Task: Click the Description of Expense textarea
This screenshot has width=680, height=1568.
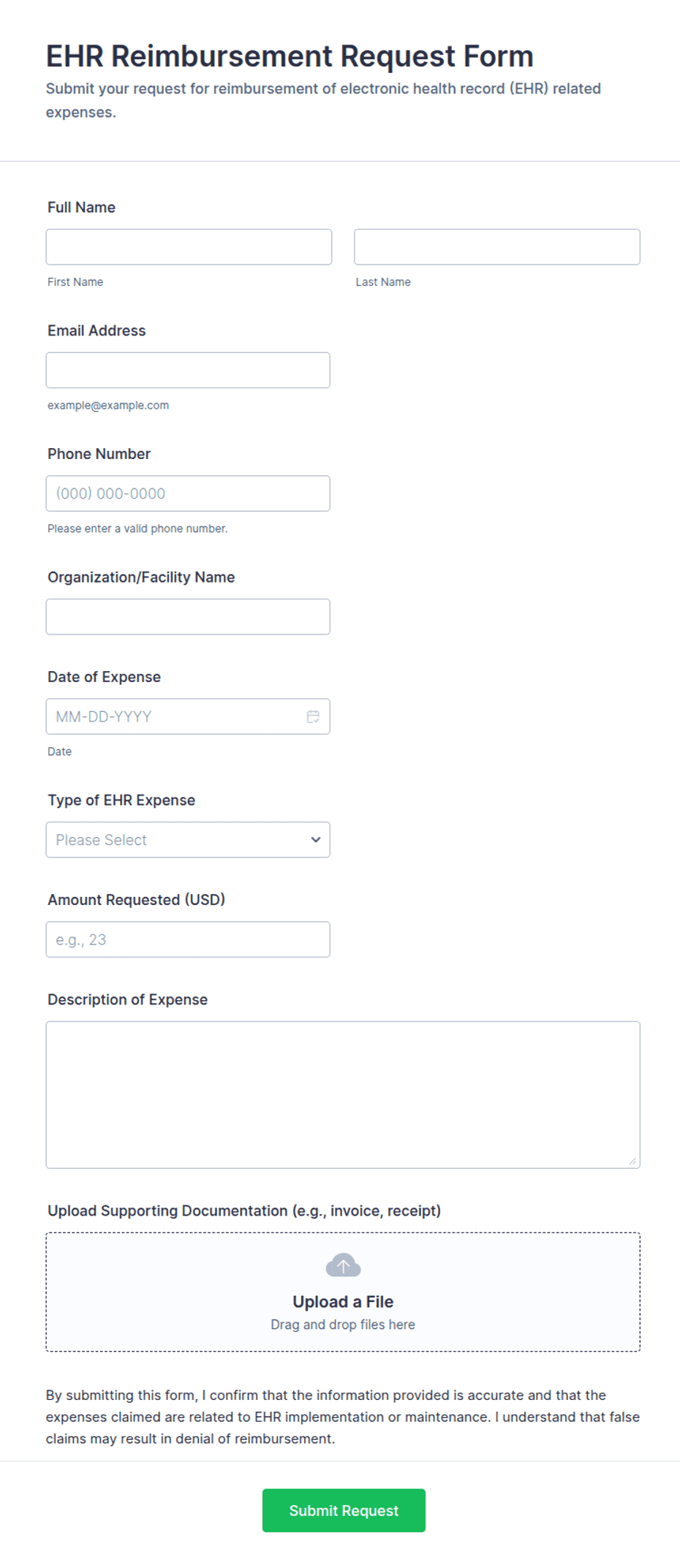Action: [x=343, y=1094]
